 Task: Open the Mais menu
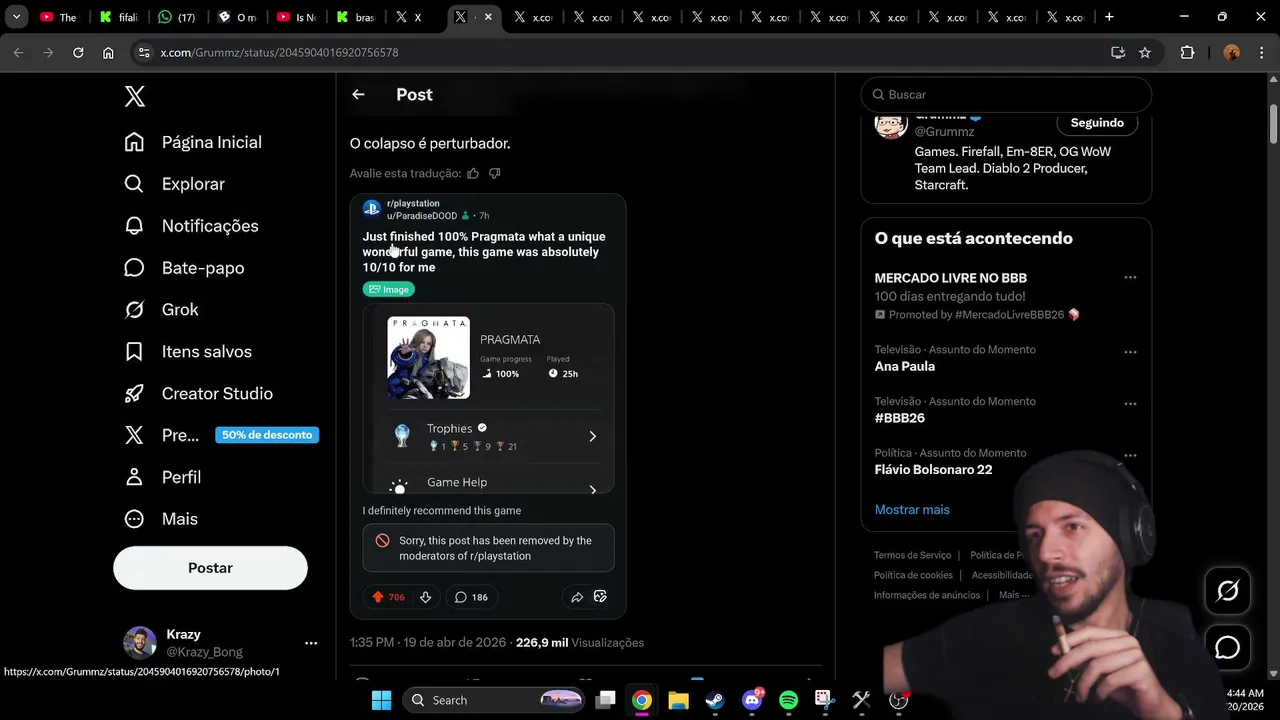pos(161,519)
